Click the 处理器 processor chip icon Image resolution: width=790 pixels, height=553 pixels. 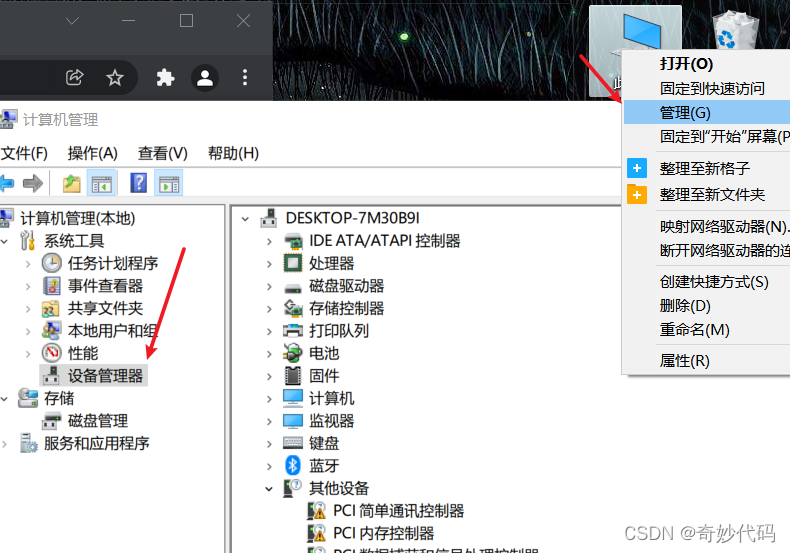pyautogui.click(x=293, y=263)
